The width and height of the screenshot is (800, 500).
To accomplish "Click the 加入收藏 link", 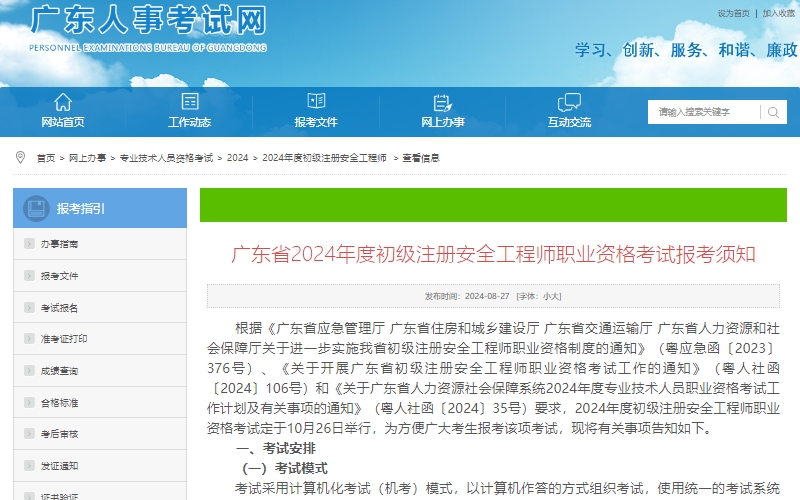I will (x=779, y=14).
